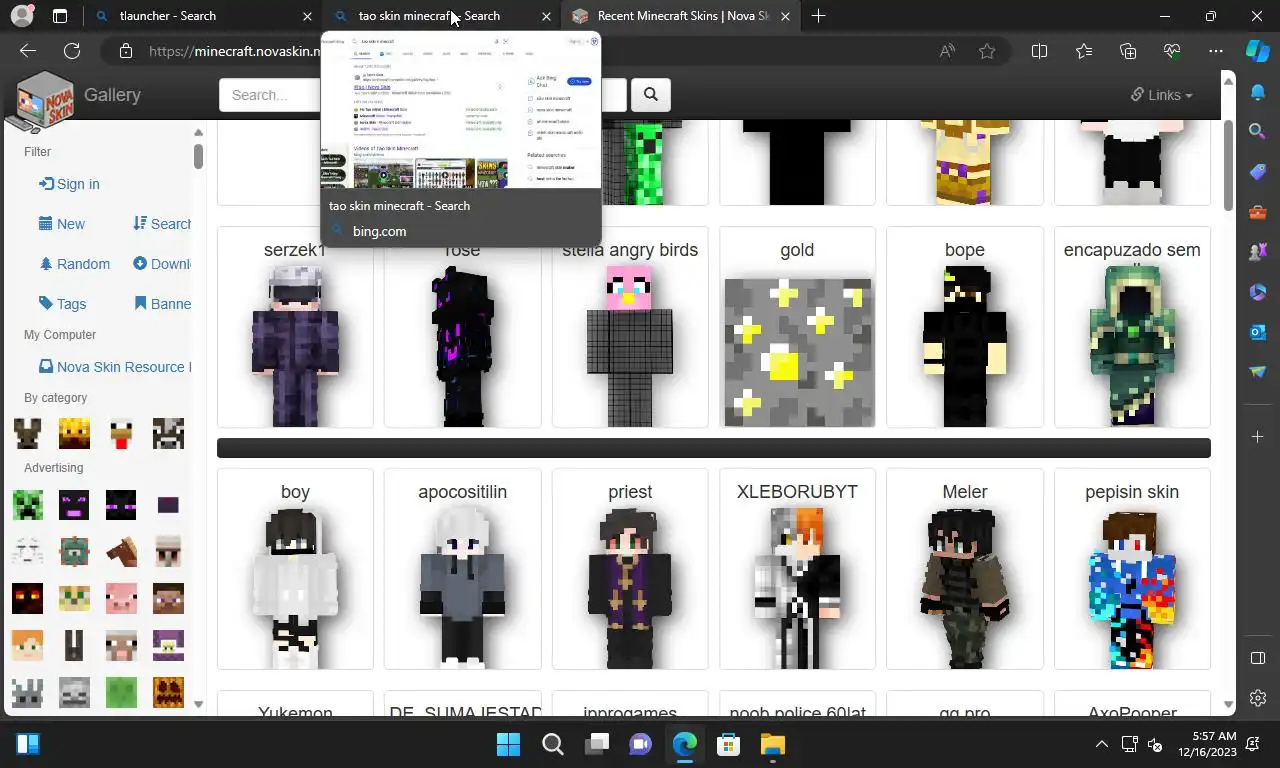Screen dimensions: 1280x768
Task: Open Microsoft Store from the taskbar
Action: 728,744
